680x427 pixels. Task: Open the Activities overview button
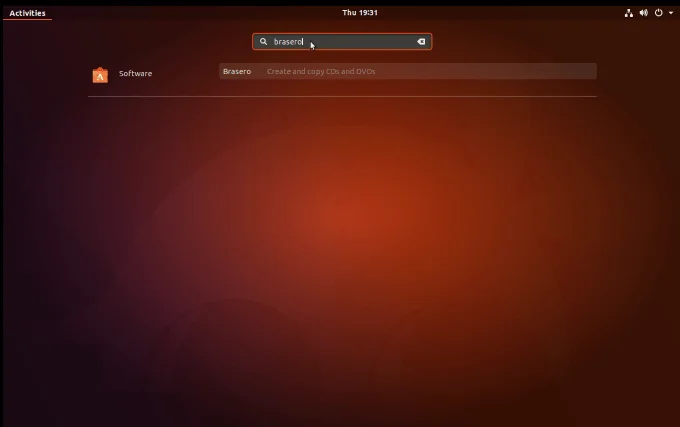pos(27,13)
